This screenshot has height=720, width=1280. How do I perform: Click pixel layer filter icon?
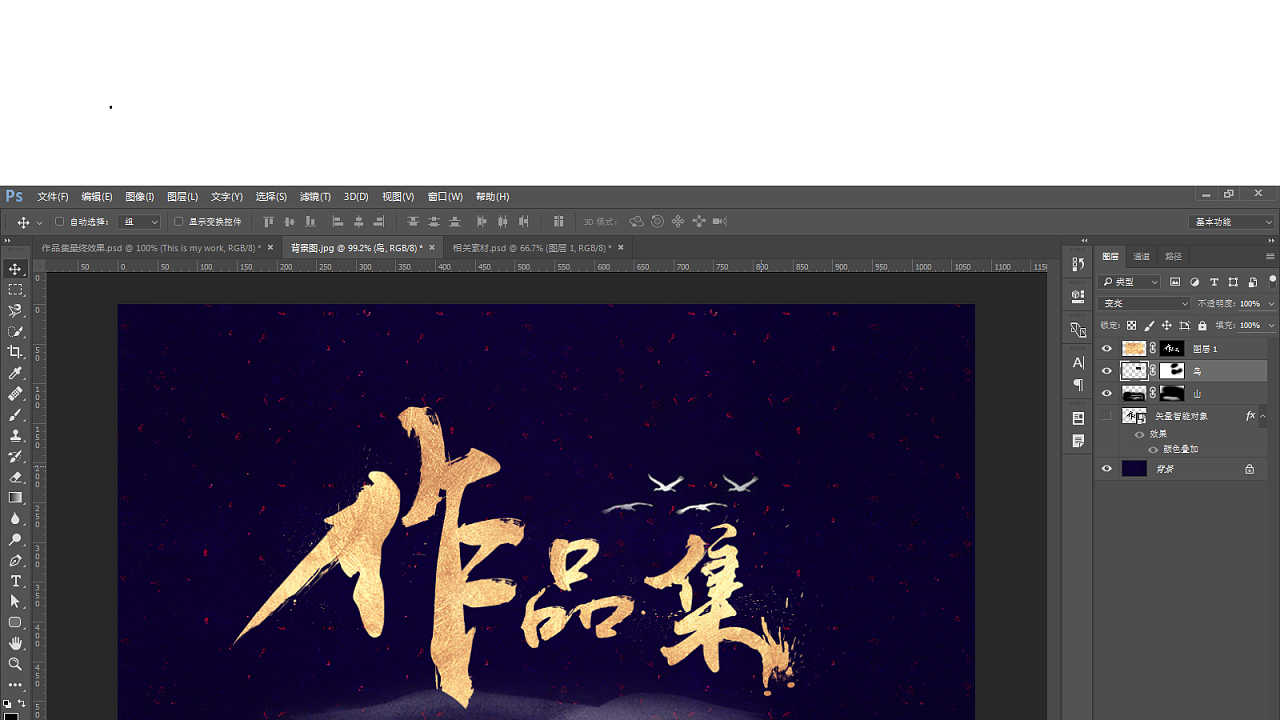point(1175,282)
